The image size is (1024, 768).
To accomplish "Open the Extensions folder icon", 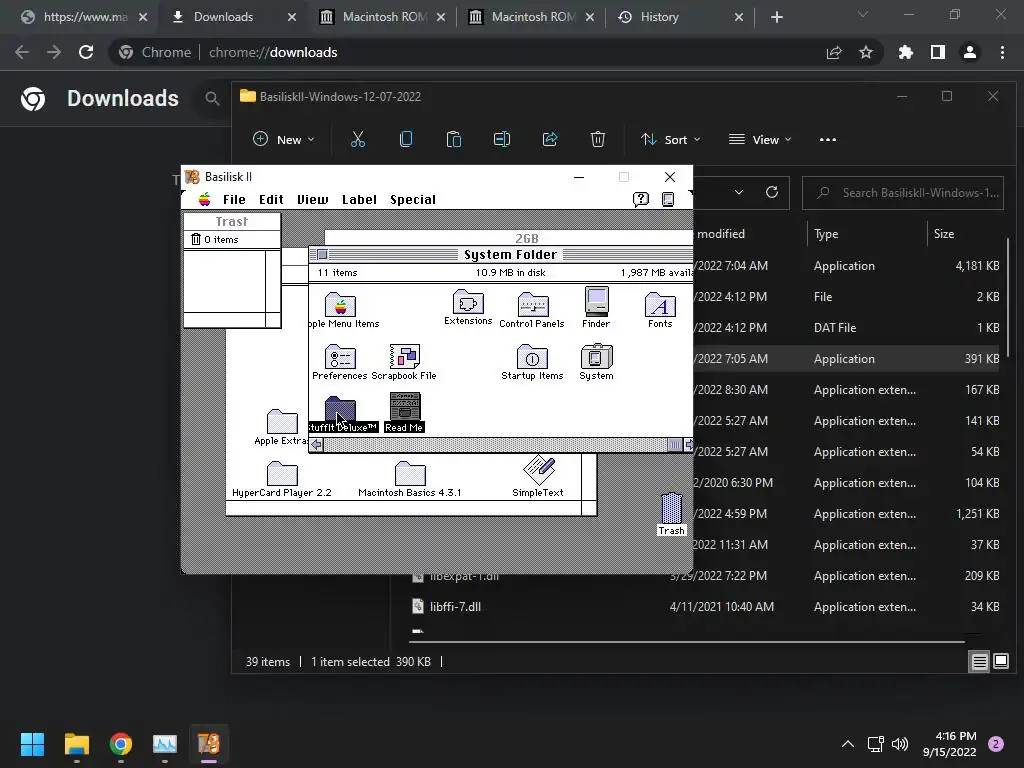I will tap(468, 303).
